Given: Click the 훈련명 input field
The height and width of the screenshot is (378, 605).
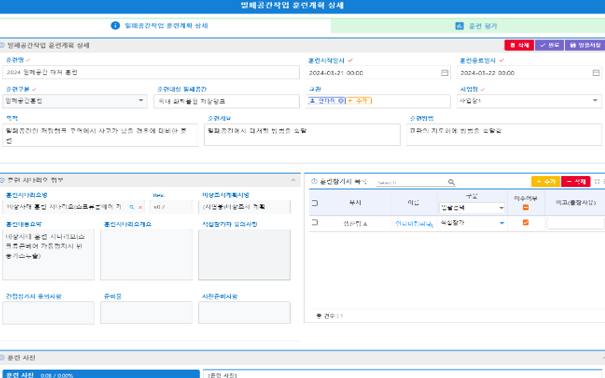Looking at the screenshot, I should 151,72.
